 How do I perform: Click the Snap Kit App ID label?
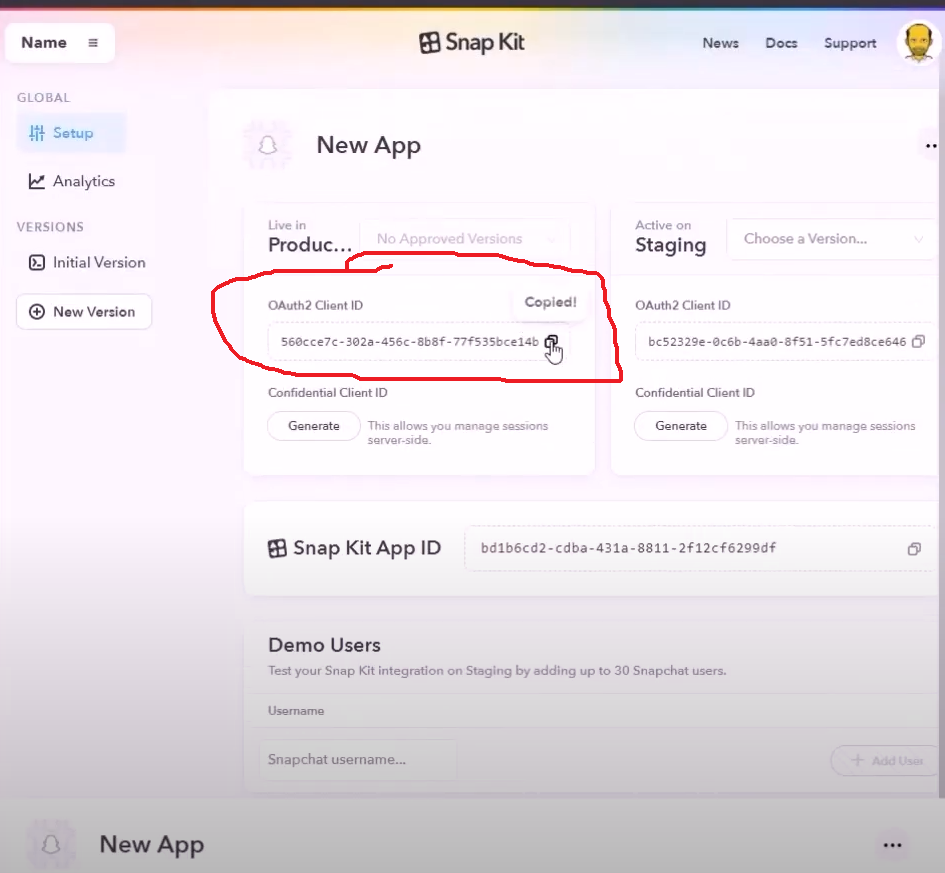point(367,548)
